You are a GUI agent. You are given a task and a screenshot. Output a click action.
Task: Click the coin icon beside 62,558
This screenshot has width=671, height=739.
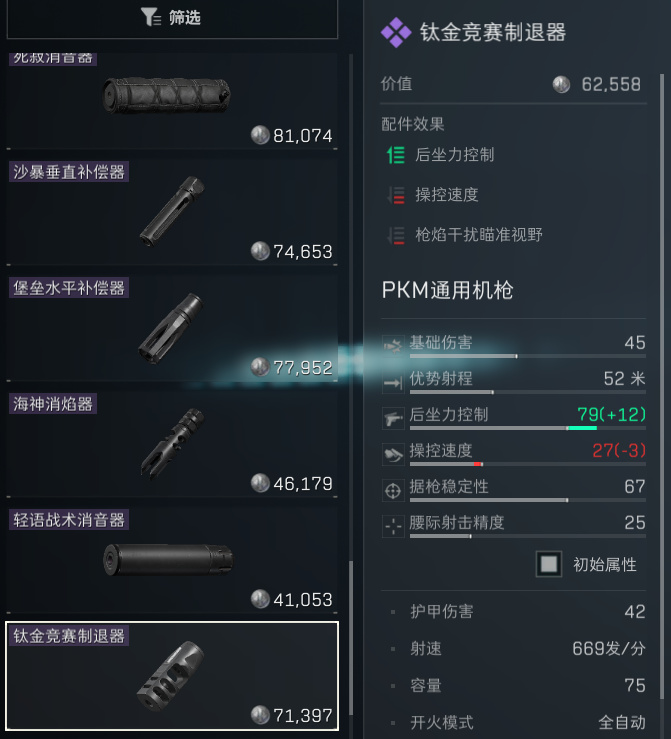(561, 85)
